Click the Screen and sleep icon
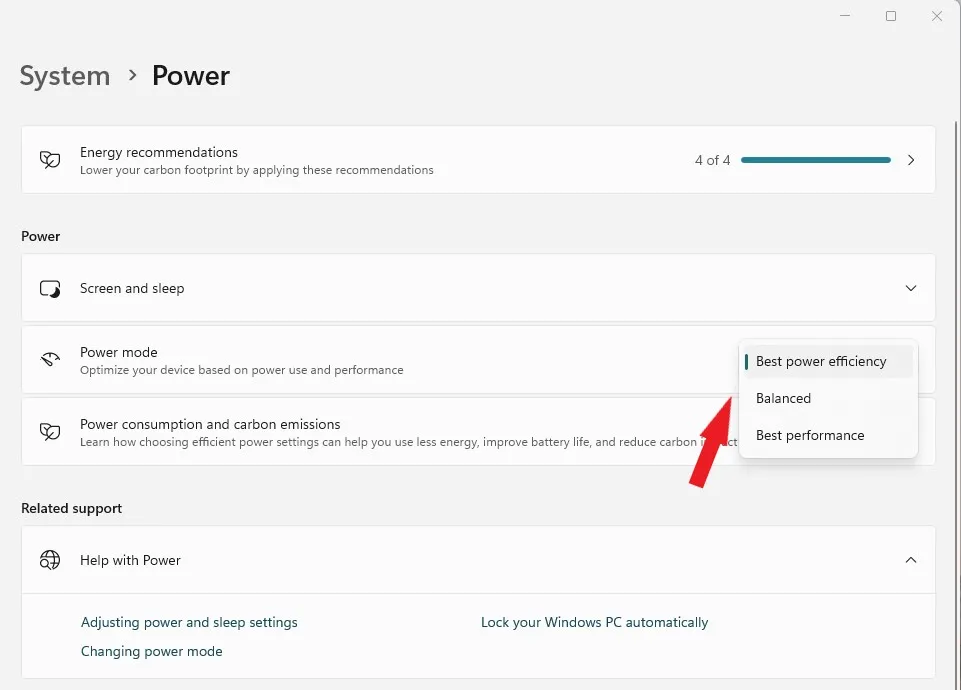The height and width of the screenshot is (690, 961). 50,288
